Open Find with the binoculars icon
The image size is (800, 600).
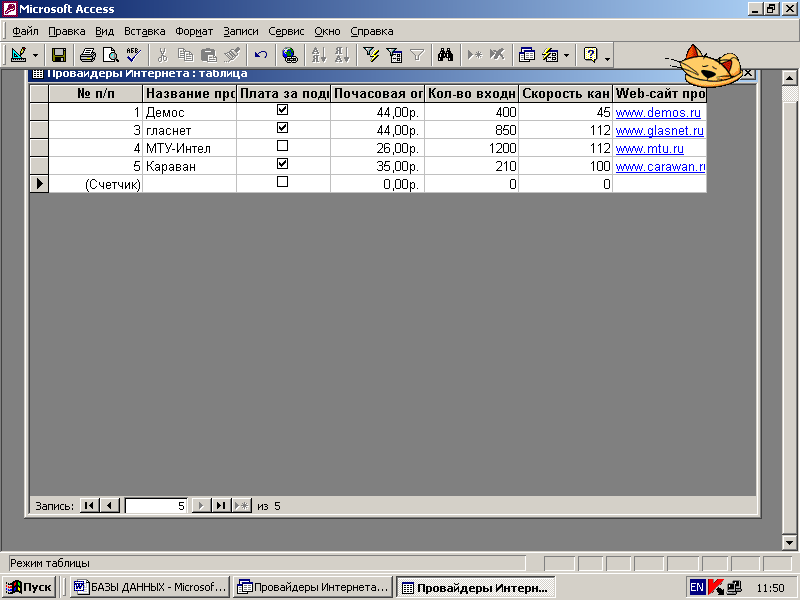pyautogui.click(x=445, y=55)
